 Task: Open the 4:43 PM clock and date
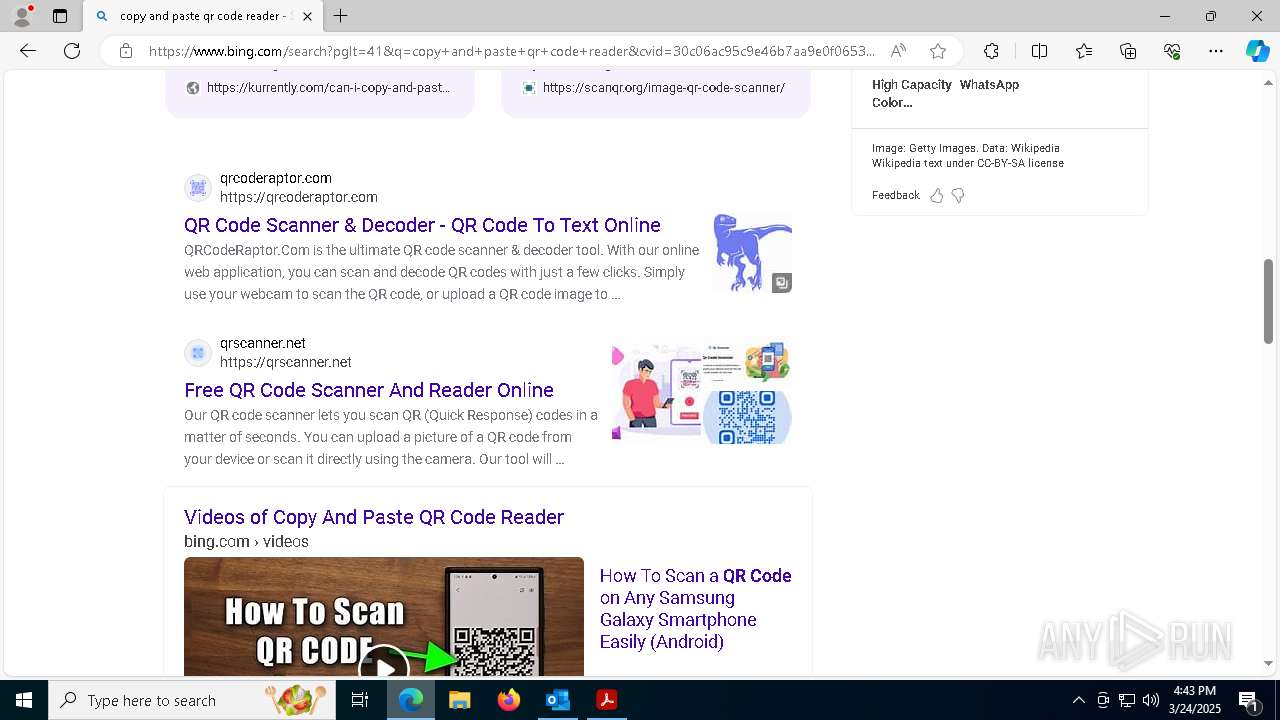click(x=1194, y=700)
